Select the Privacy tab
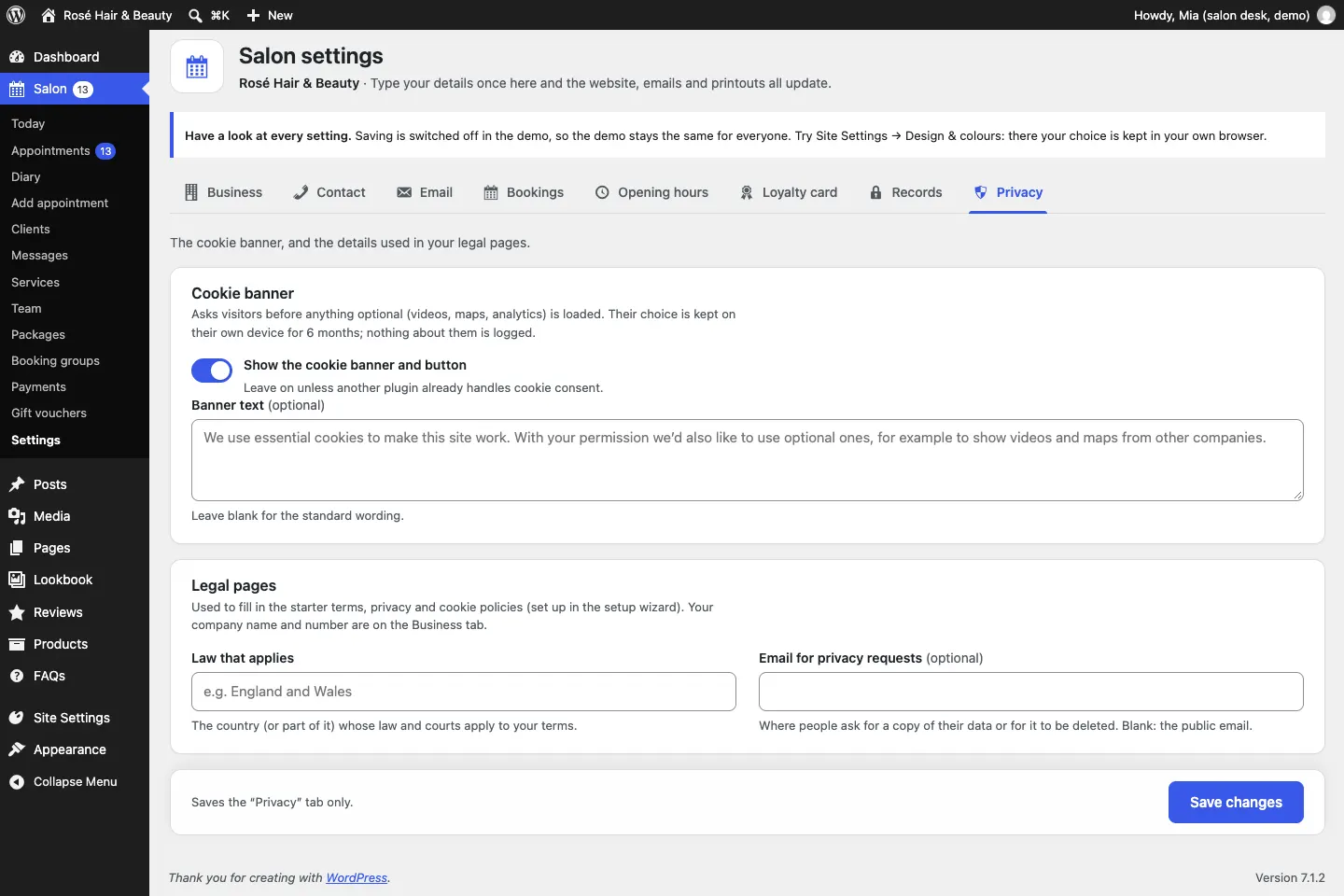Image resolution: width=1344 pixels, height=896 pixels. pos(1008,192)
